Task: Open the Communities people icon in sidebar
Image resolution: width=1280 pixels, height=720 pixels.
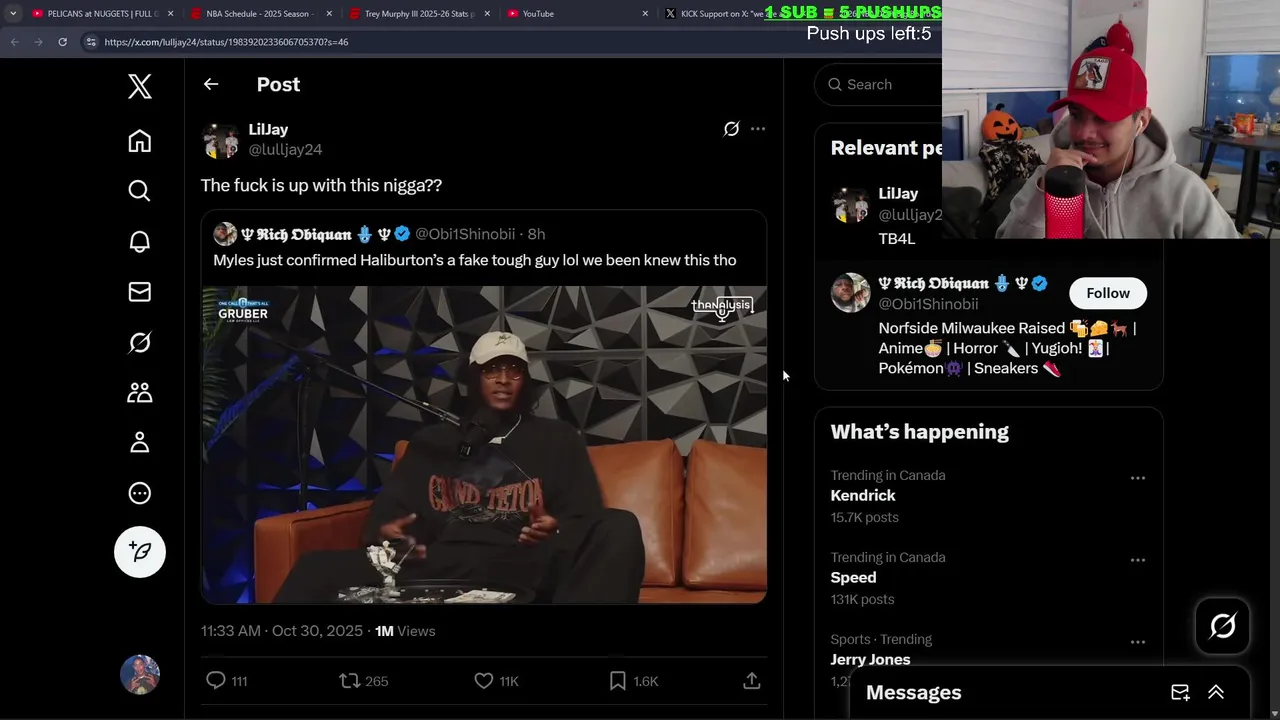Action: click(x=139, y=392)
